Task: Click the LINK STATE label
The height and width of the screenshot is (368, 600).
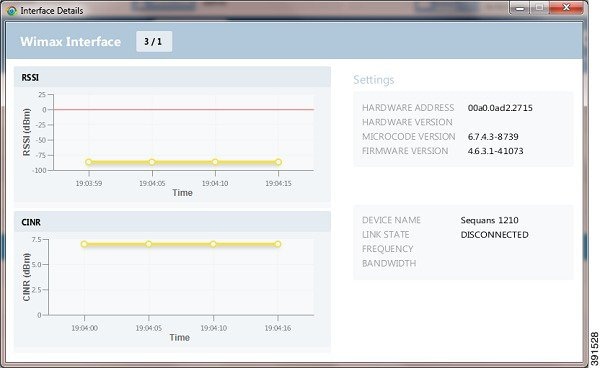Action: tap(385, 234)
